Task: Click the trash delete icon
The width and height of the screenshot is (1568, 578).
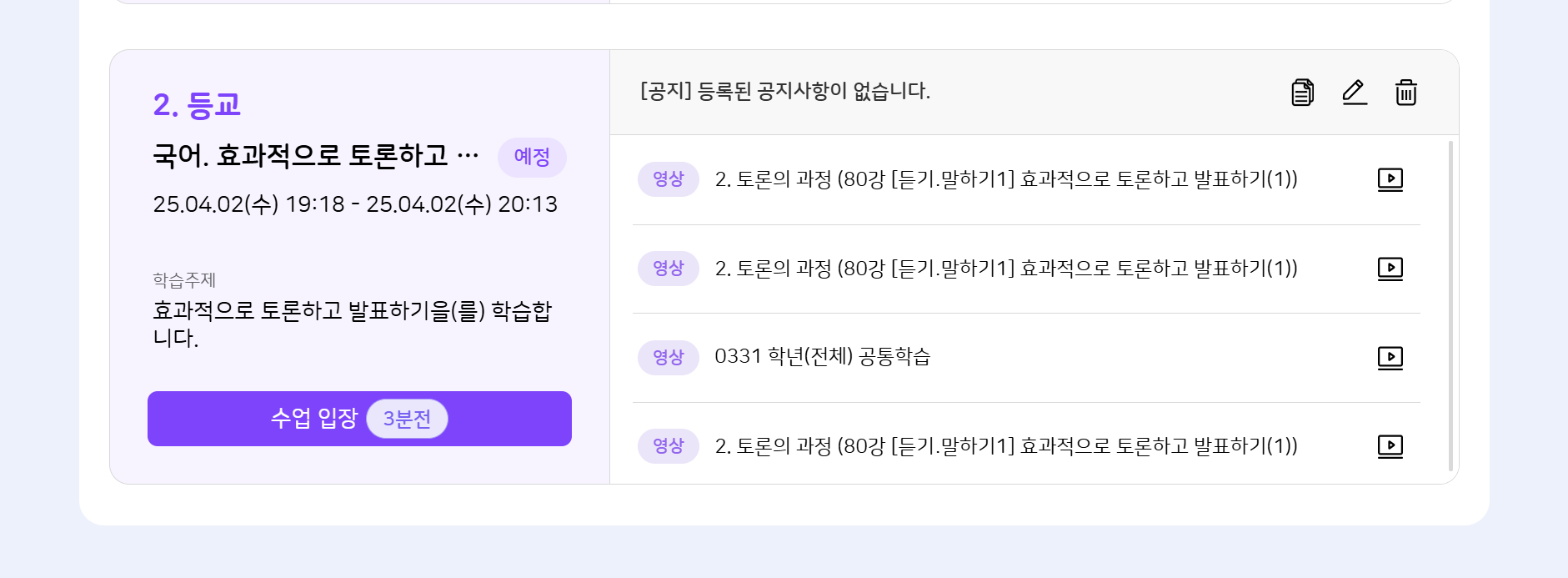Action: [x=1406, y=93]
